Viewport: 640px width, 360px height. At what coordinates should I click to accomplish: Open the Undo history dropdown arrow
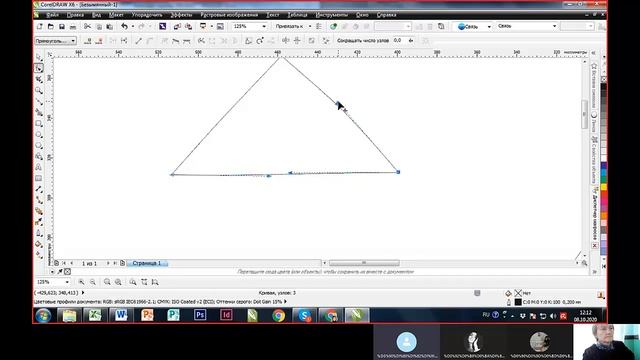click(x=133, y=27)
